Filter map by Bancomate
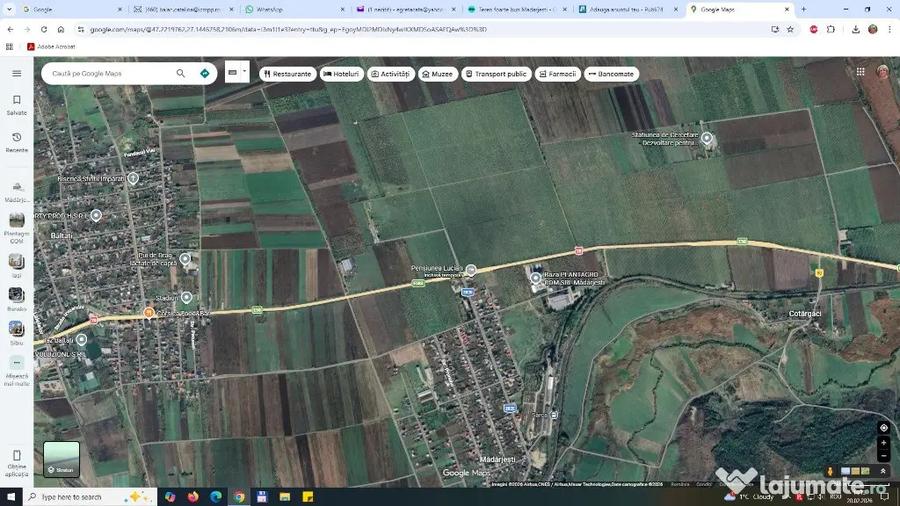Screen dimensions: 900x506 [611, 74]
